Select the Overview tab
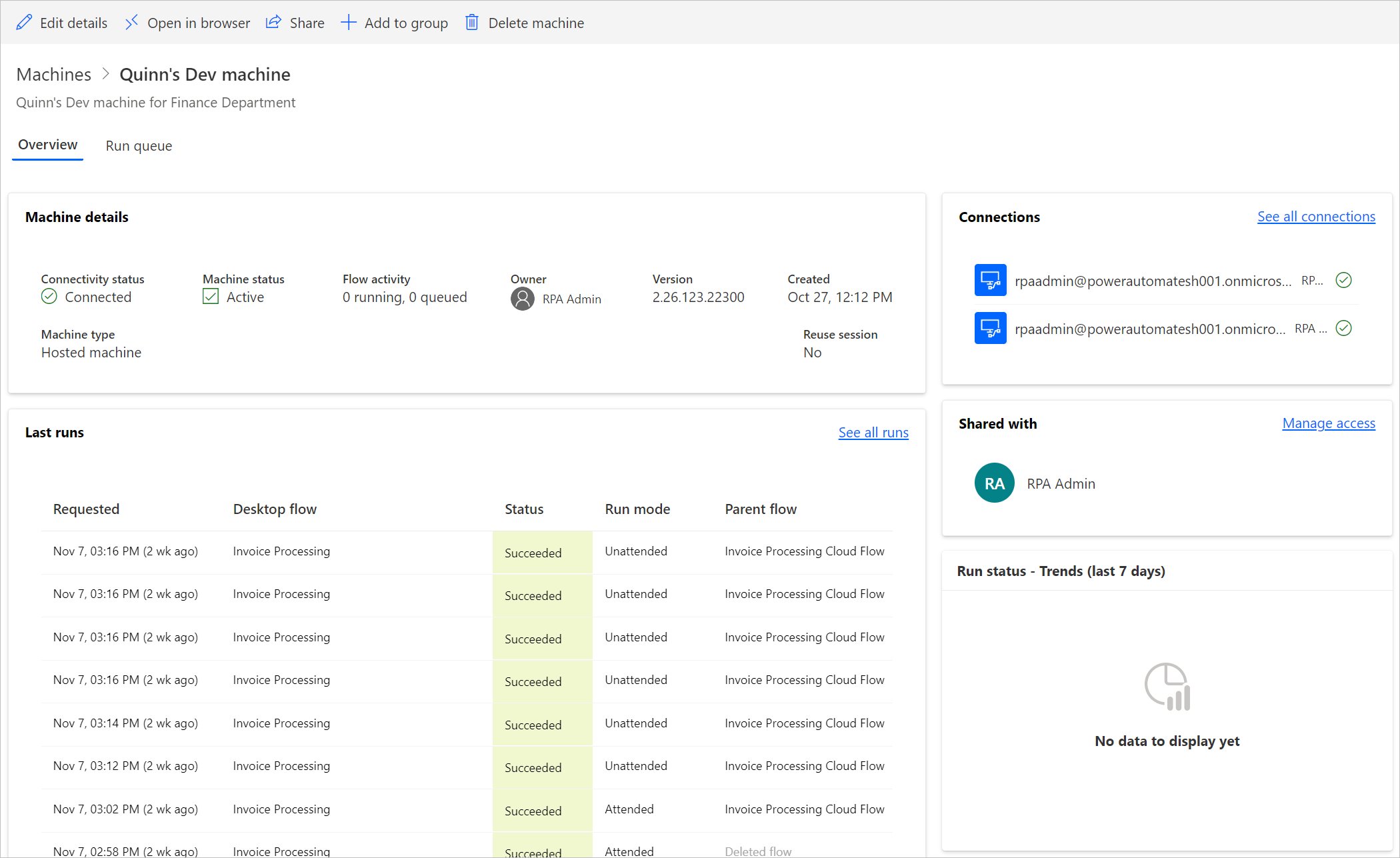 click(48, 145)
